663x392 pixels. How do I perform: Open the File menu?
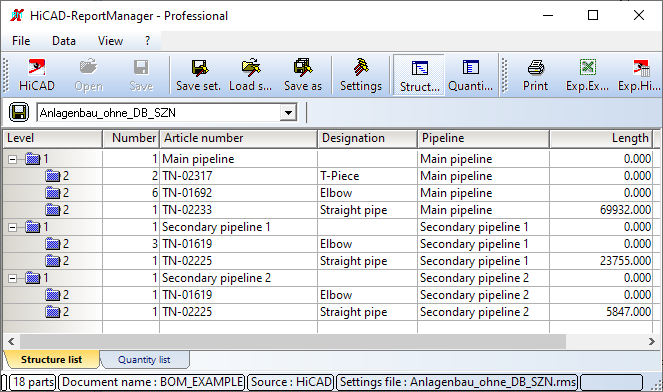pos(21,41)
